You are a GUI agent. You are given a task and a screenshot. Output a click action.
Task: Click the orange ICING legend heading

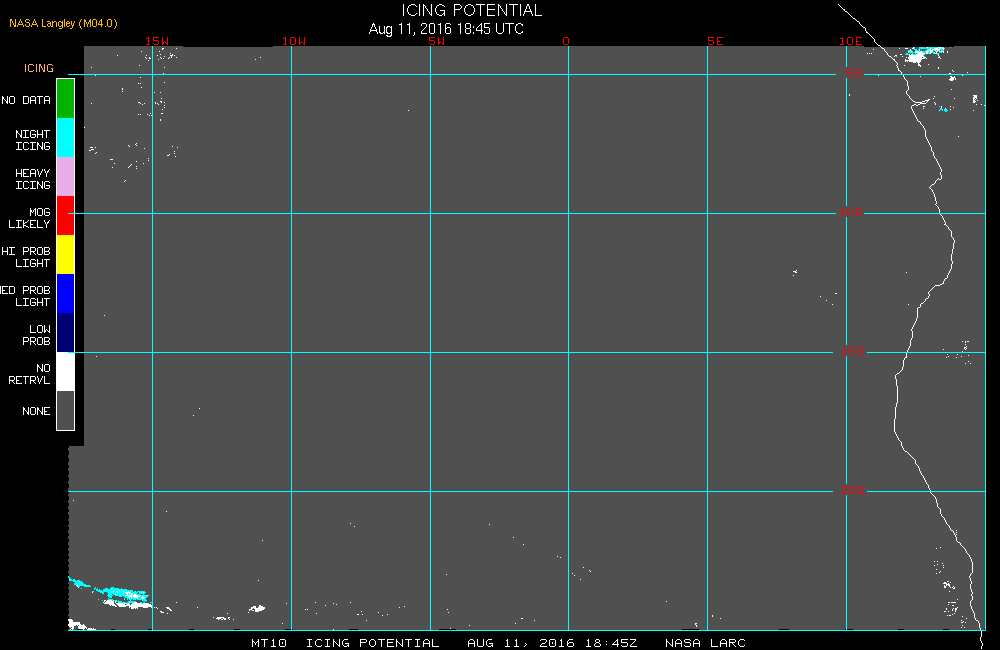(x=39, y=68)
